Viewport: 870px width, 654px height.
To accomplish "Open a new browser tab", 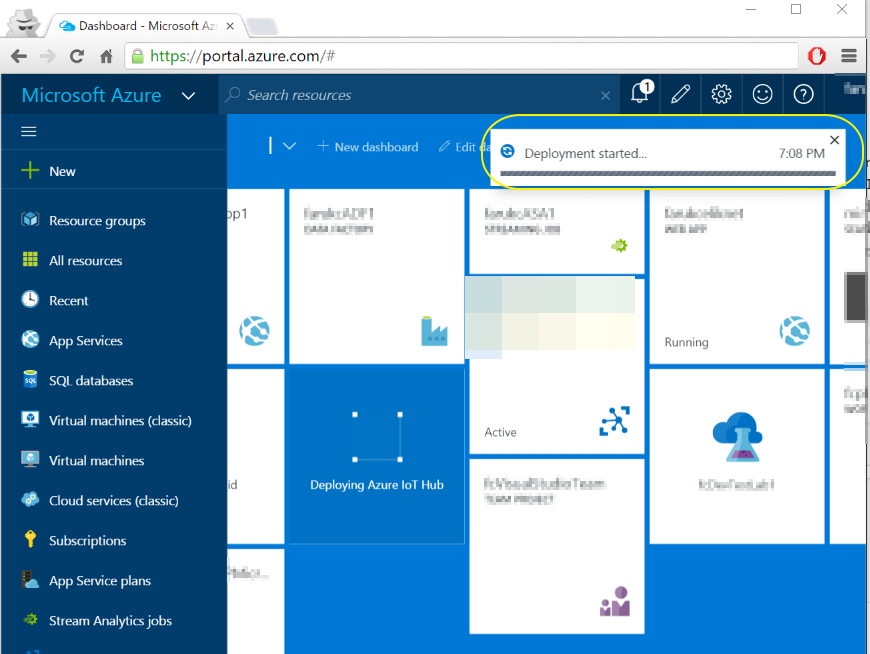I will point(261,26).
